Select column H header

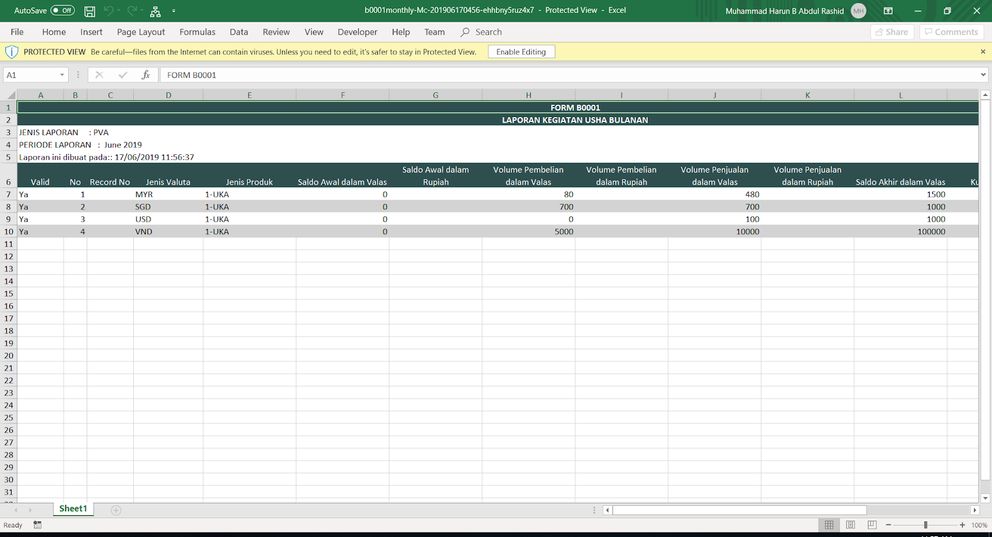(x=528, y=95)
